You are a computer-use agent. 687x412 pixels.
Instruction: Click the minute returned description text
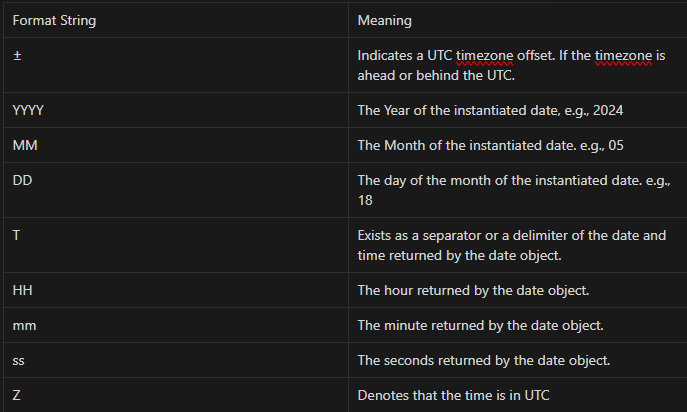481,325
